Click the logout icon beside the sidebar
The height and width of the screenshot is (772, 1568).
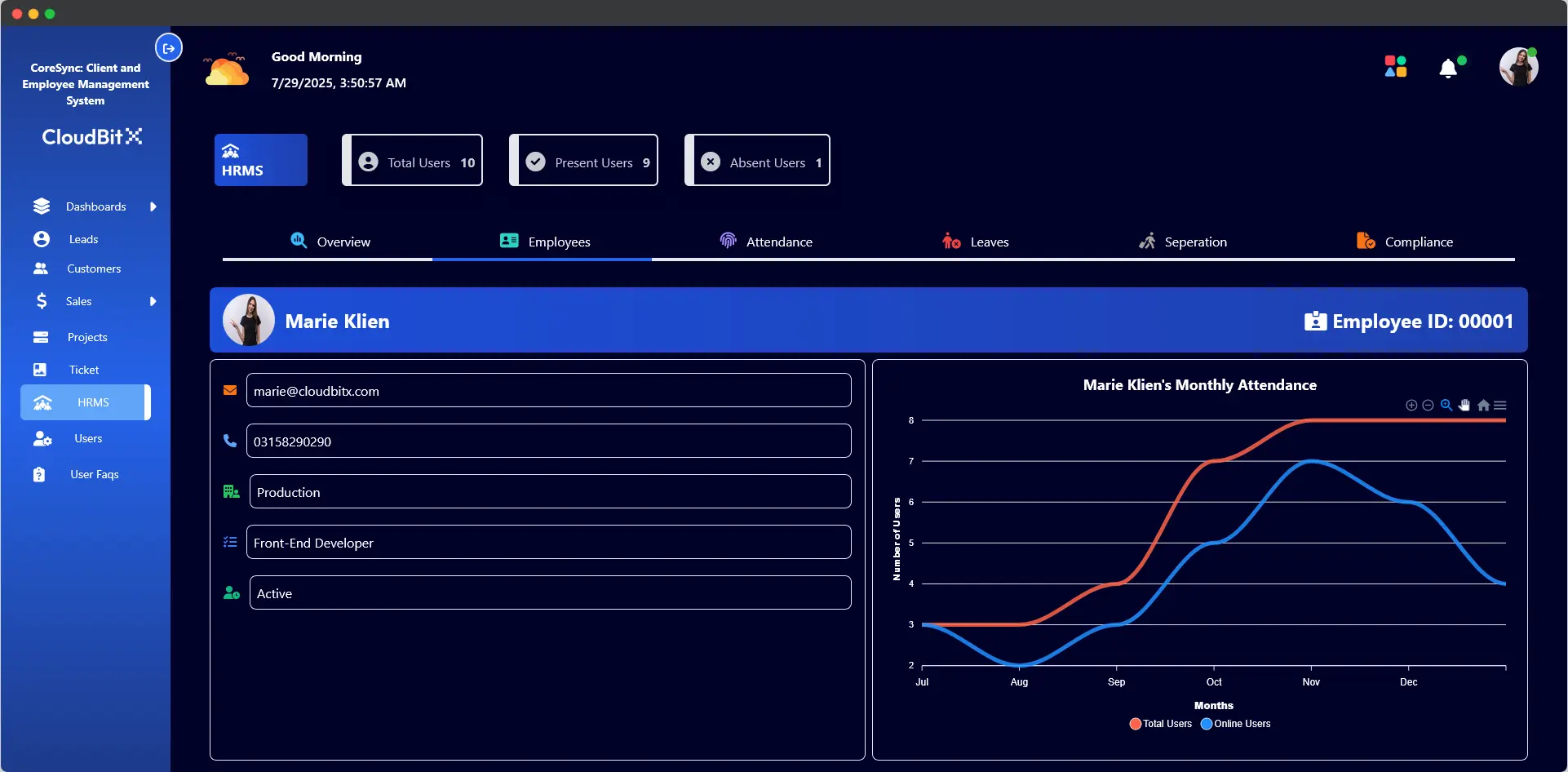[169, 47]
